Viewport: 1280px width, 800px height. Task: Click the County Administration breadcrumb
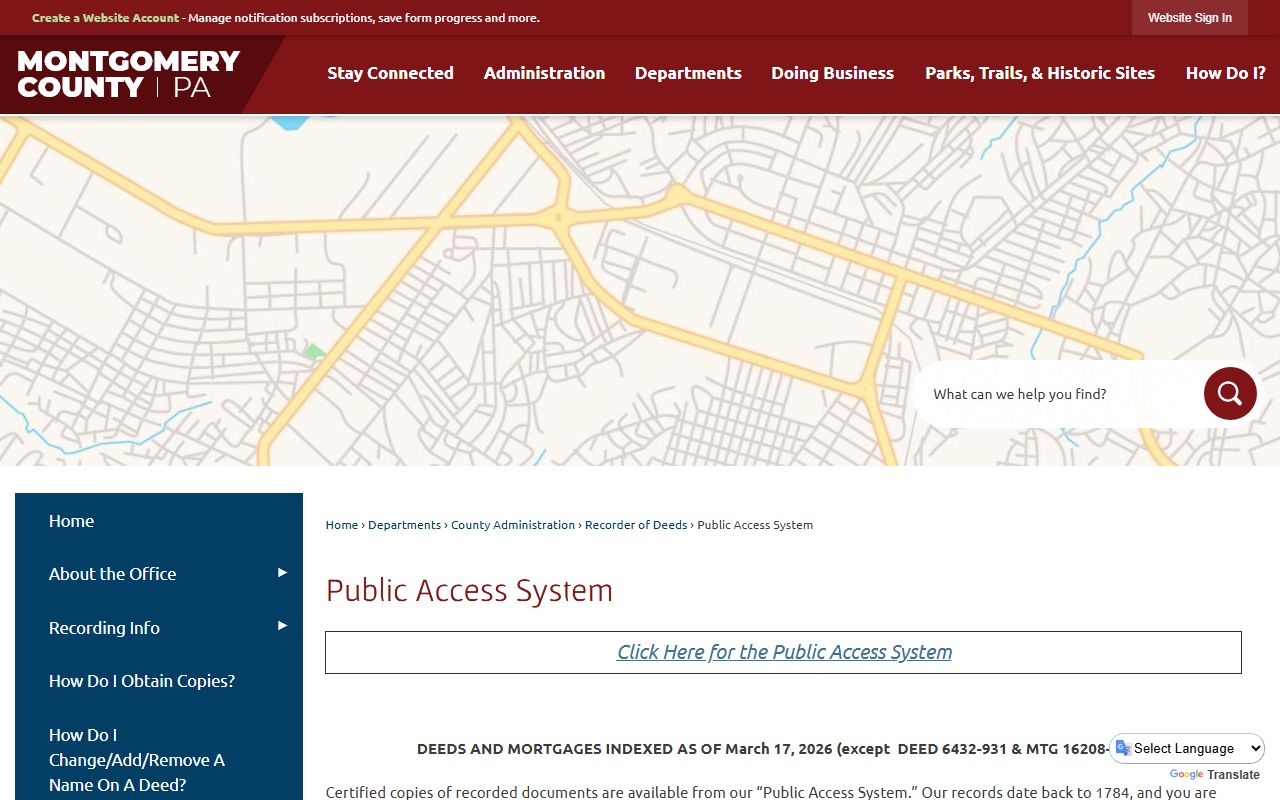(513, 525)
